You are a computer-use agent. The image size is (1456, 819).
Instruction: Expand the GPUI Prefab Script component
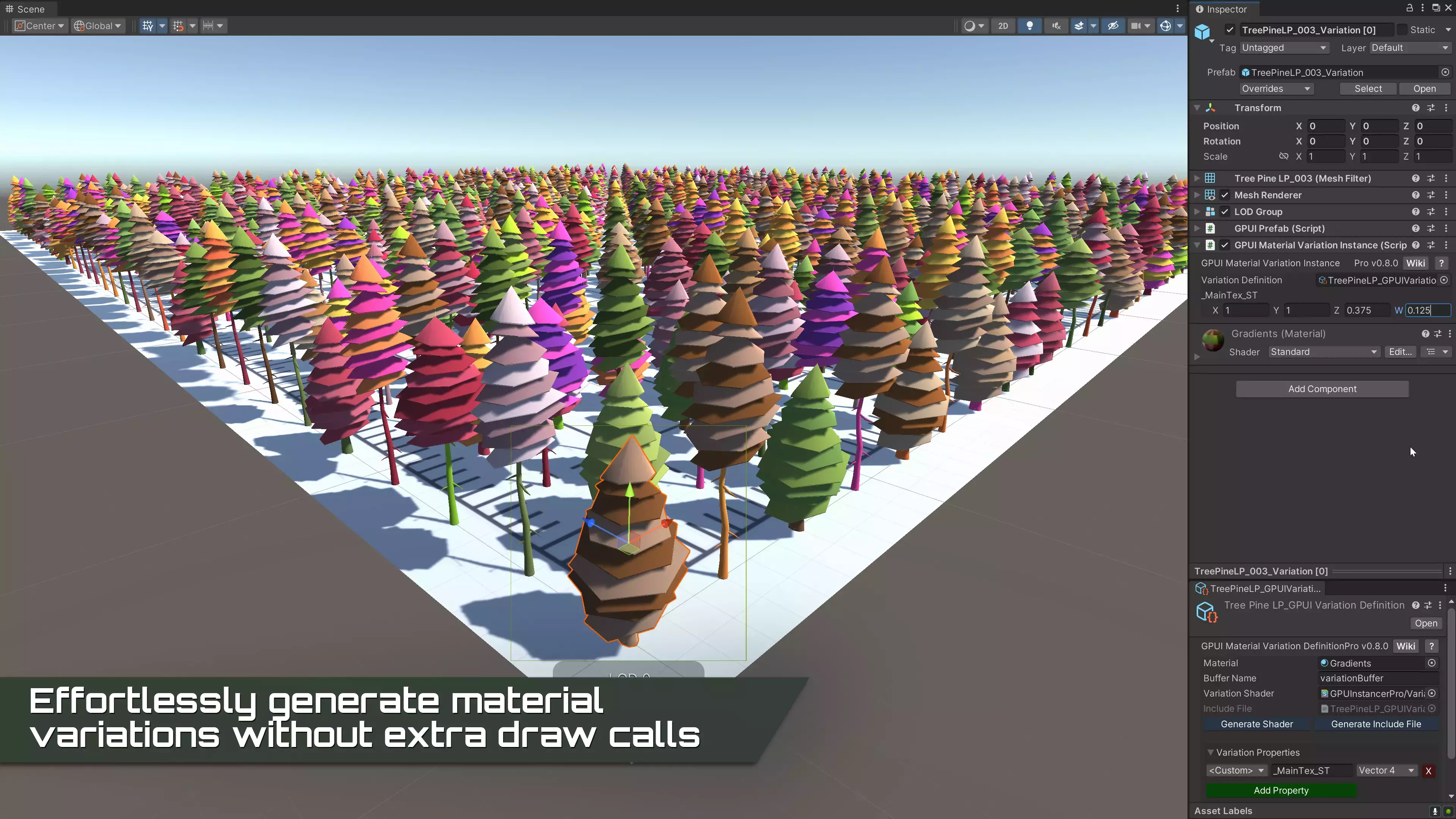(x=1197, y=228)
